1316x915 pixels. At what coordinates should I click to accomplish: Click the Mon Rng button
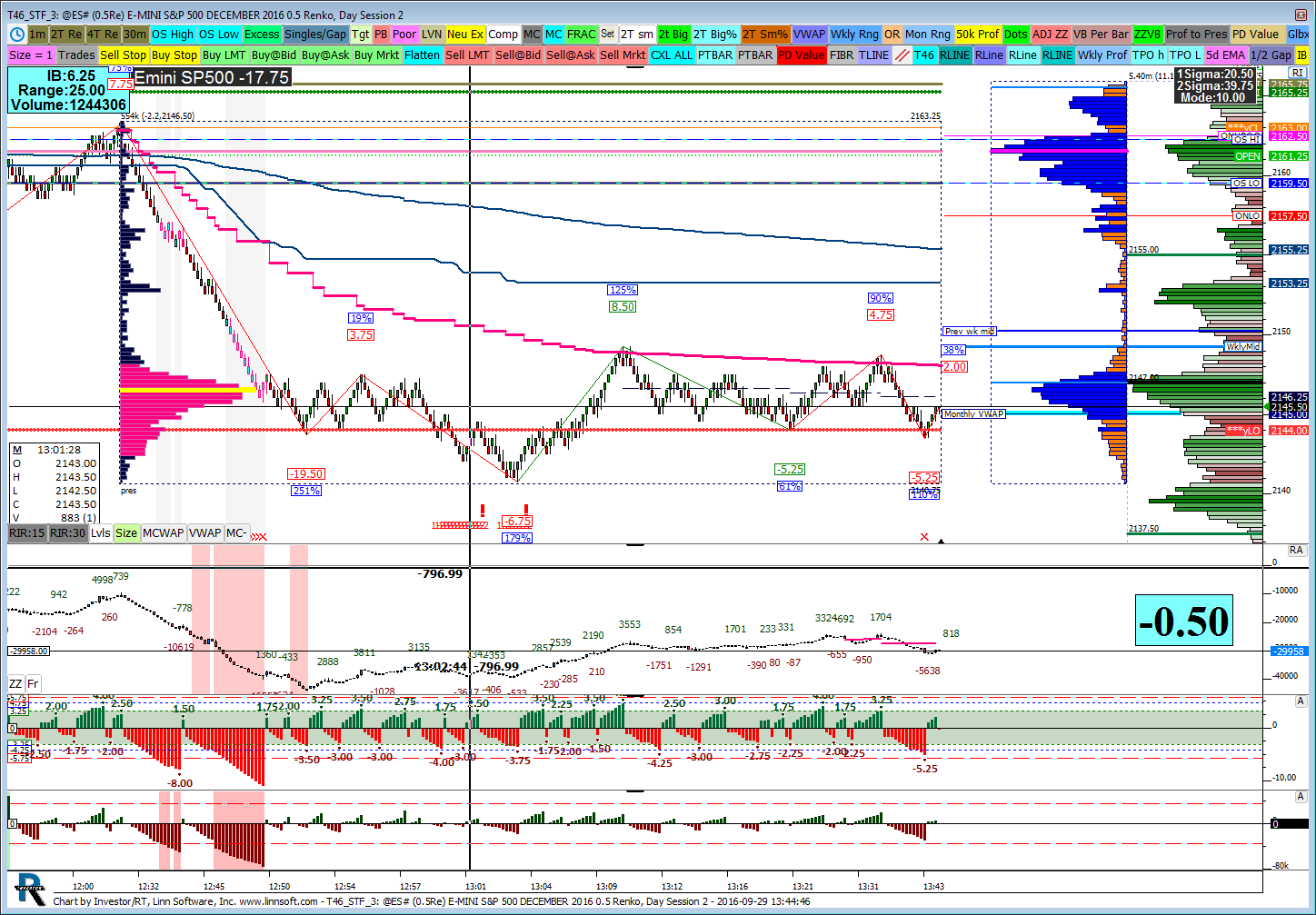point(928,35)
